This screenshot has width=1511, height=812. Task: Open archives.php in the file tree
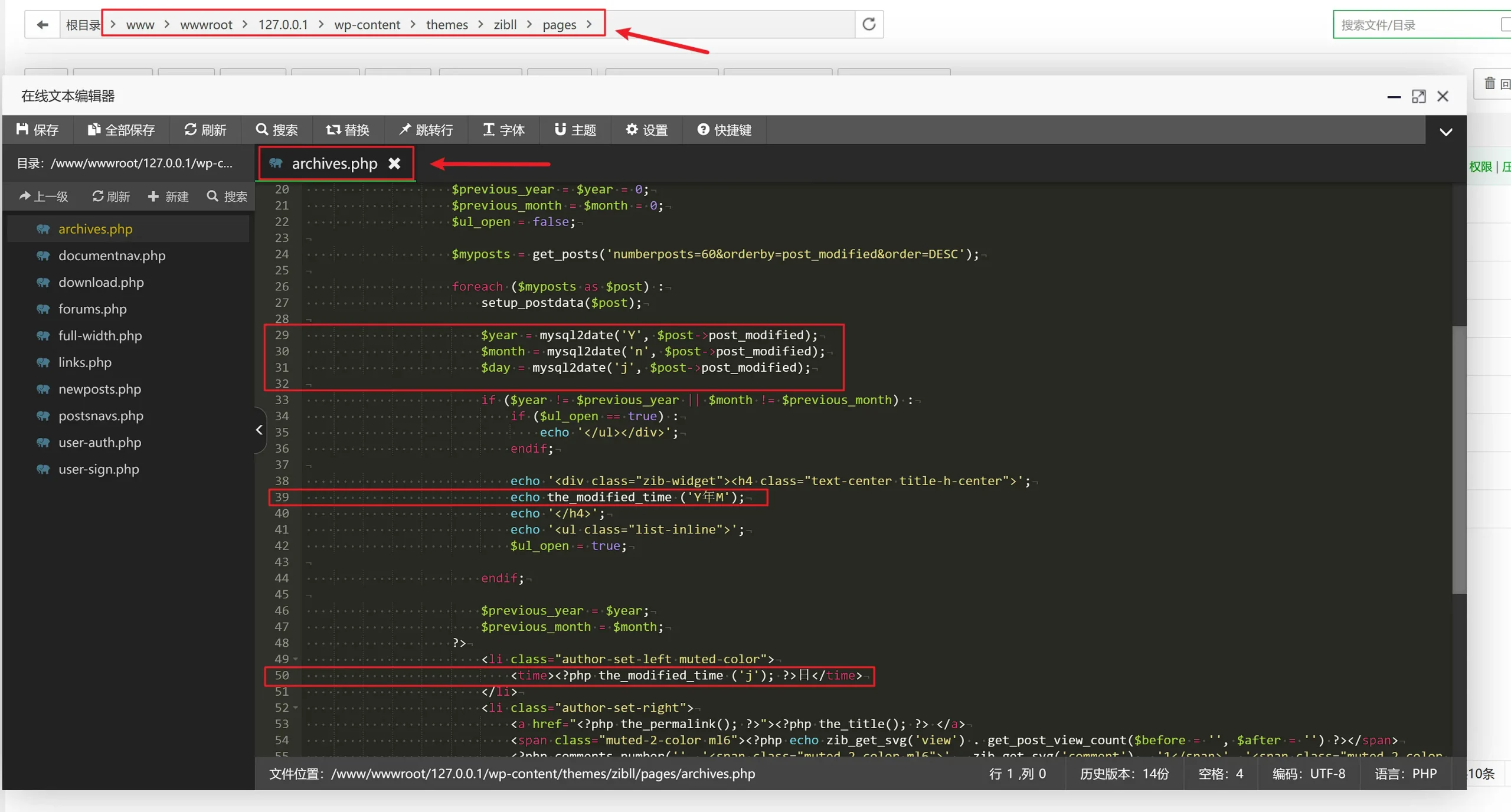(127, 229)
